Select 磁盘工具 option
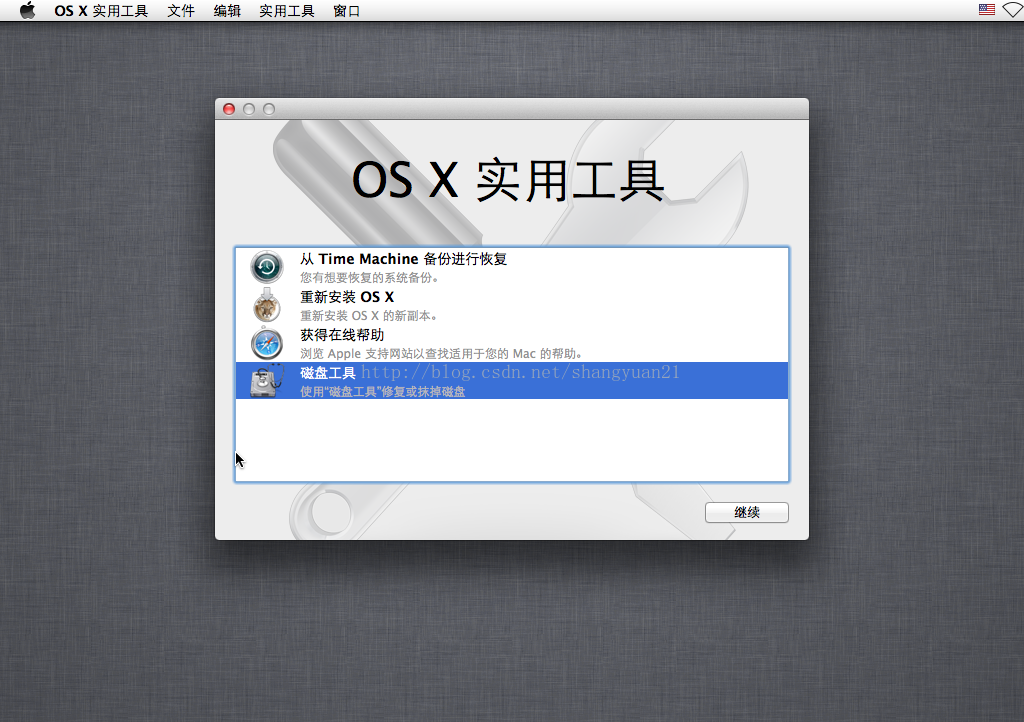The width and height of the screenshot is (1024, 722). click(x=511, y=381)
